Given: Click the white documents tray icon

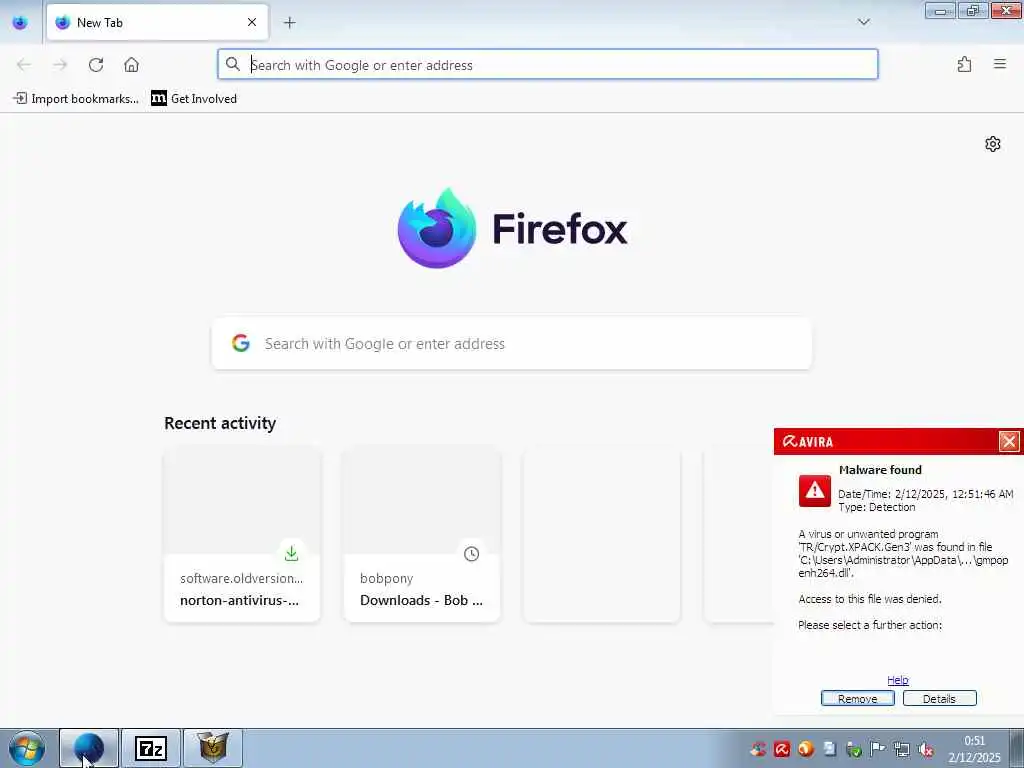Looking at the screenshot, I should pyautogui.click(x=829, y=749).
